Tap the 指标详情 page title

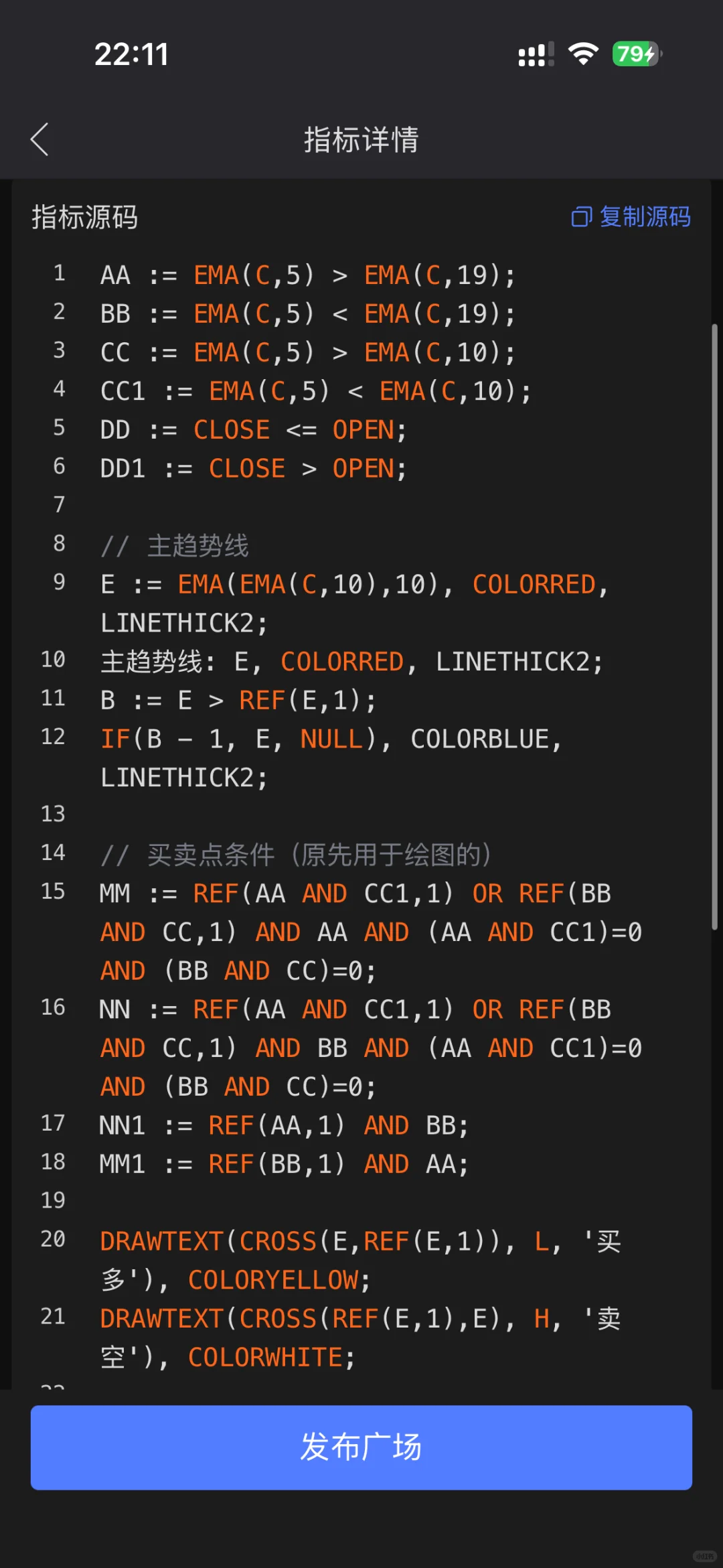pos(361,139)
